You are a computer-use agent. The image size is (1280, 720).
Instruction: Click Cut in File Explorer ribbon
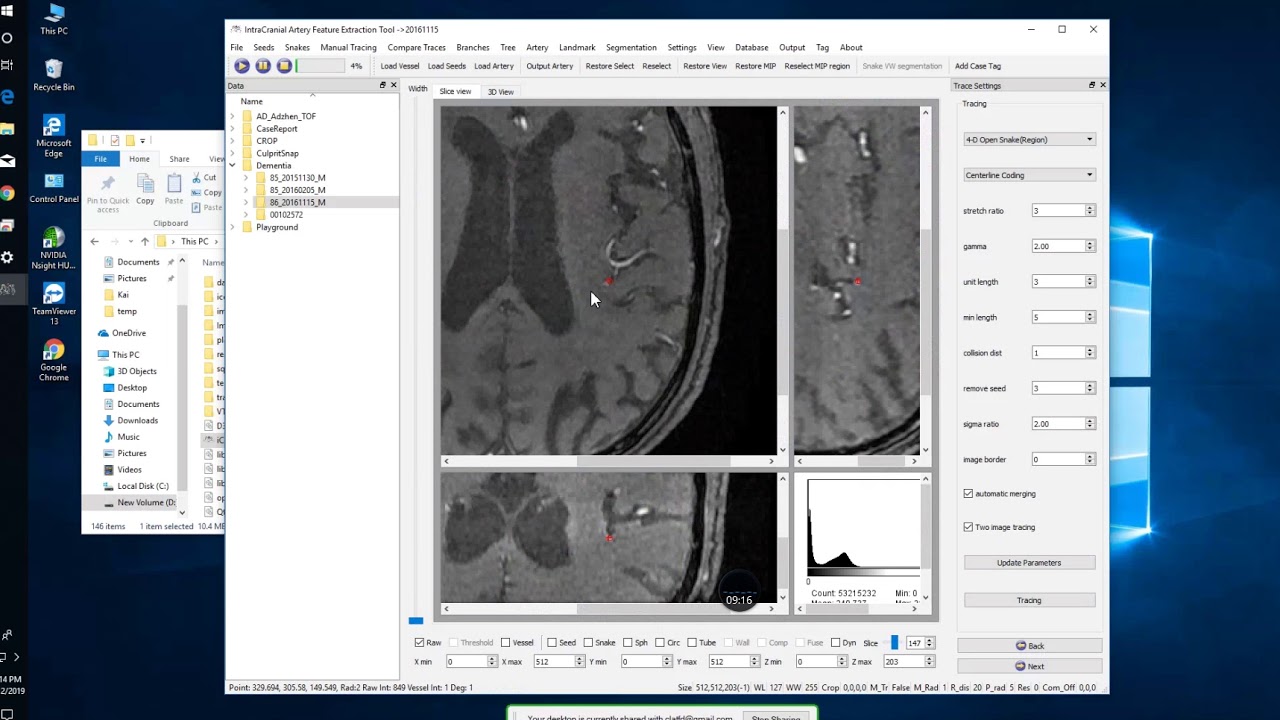[203, 178]
